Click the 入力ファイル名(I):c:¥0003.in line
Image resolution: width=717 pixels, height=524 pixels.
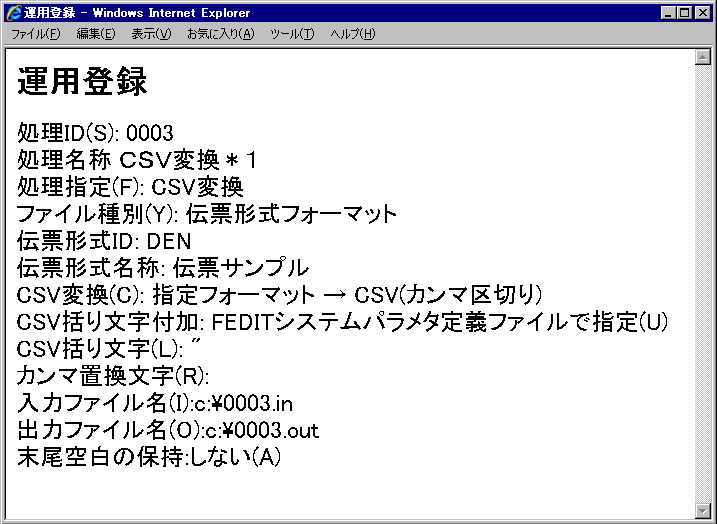pyautogui.click(x=155, y=403)
